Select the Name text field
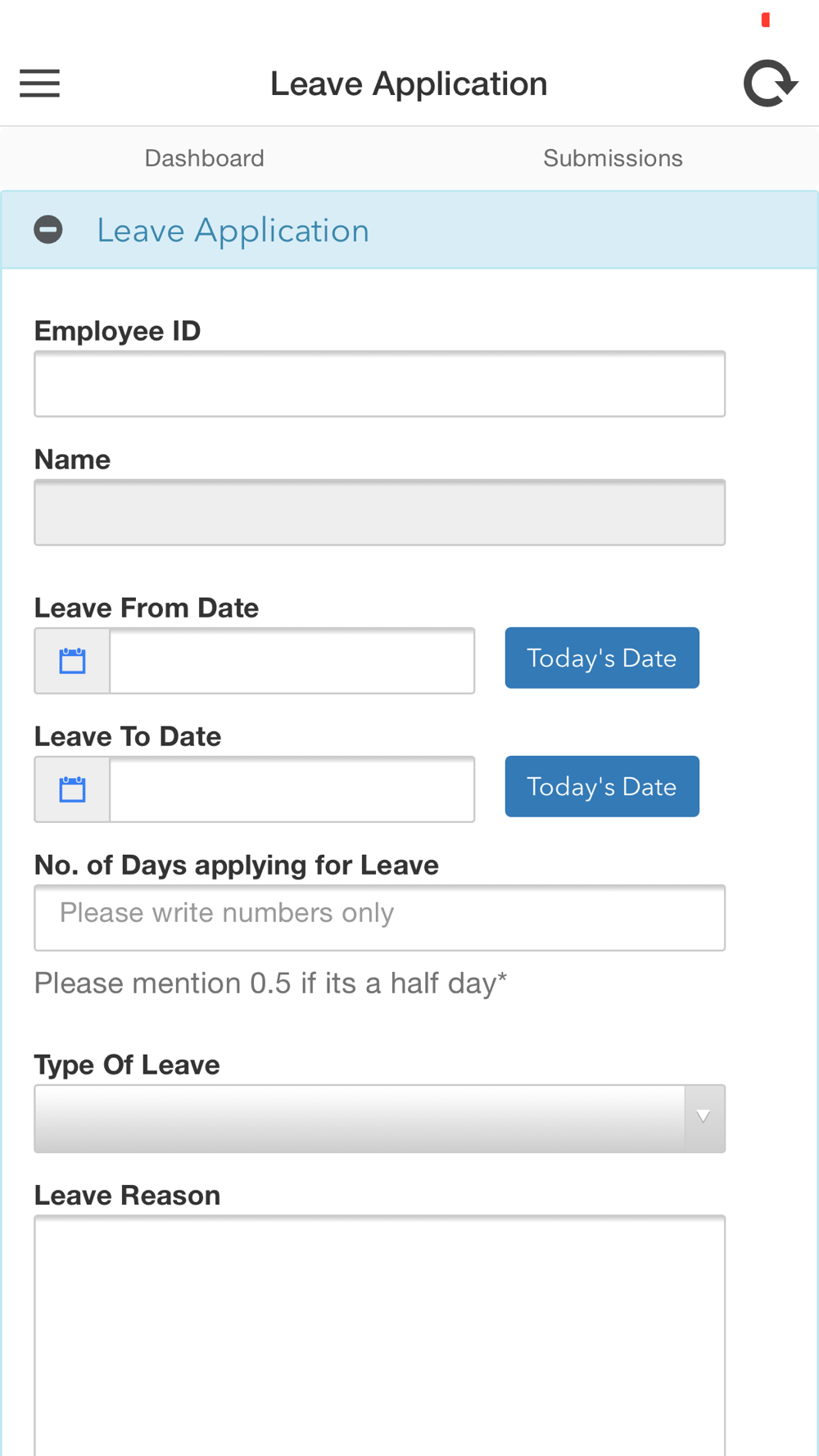The image size is (819, 1456). tap(379, 513)
